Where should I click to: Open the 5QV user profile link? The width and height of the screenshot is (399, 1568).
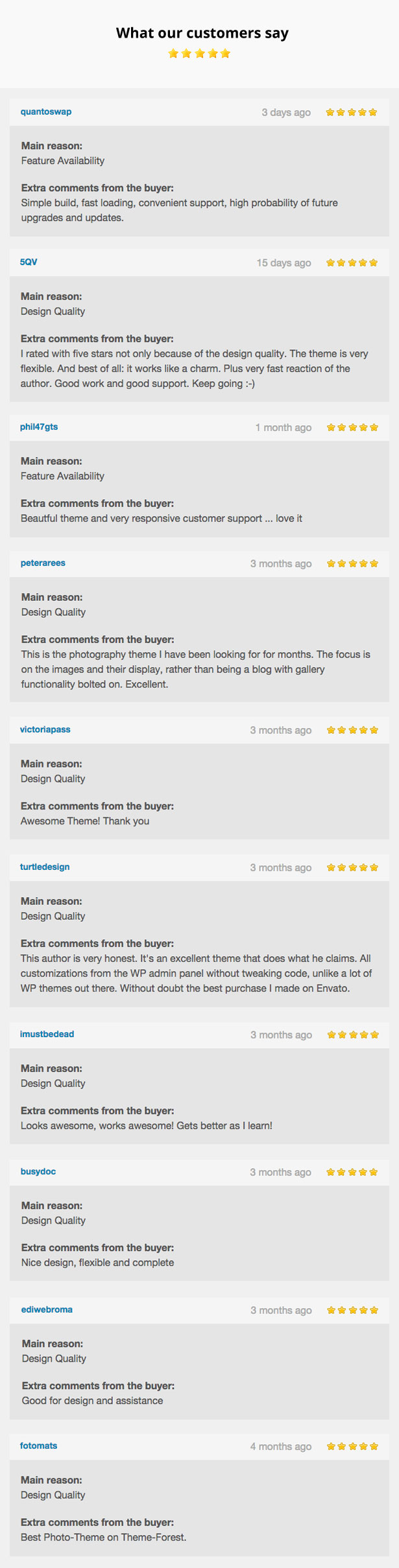[x=29, y=262]
